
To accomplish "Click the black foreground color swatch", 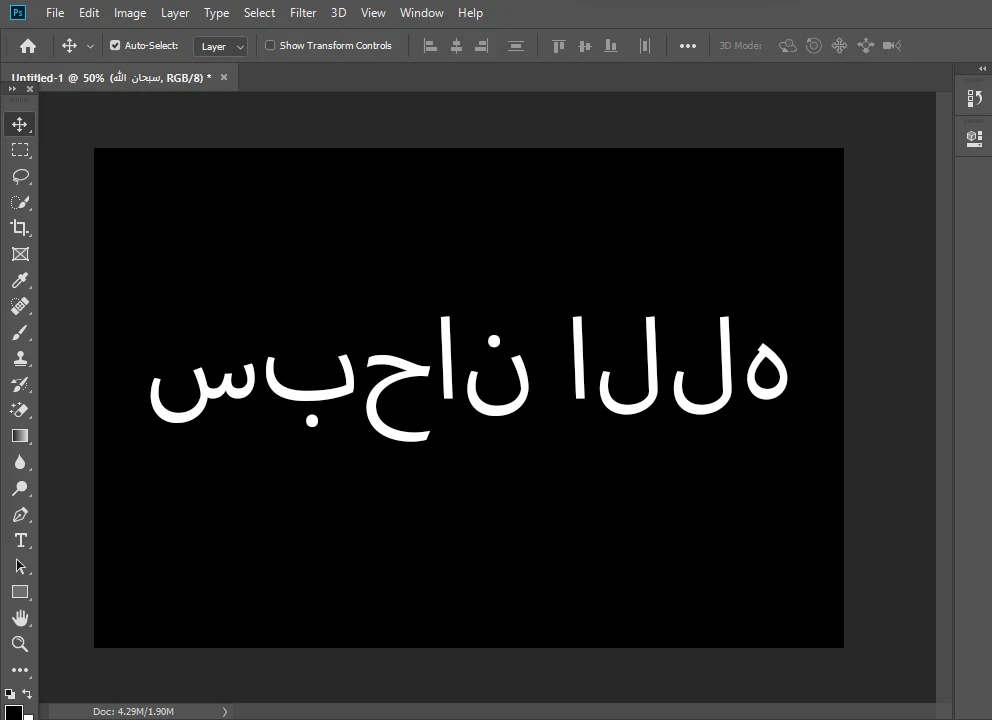I will (13, 712).
